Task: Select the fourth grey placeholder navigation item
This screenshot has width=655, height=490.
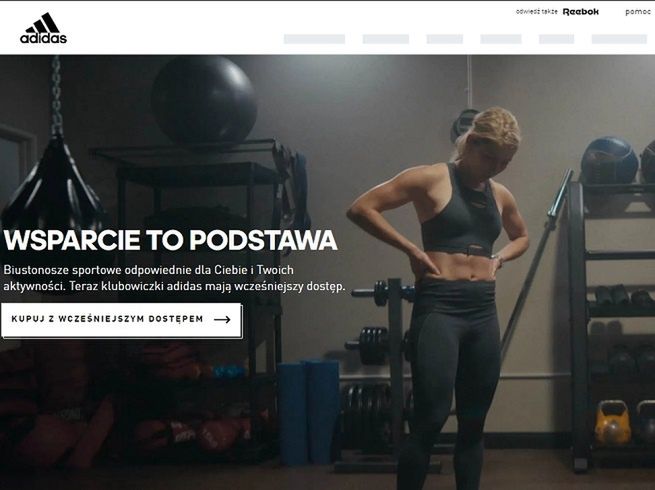Action: pyautogui.click(x=501, y=39)
